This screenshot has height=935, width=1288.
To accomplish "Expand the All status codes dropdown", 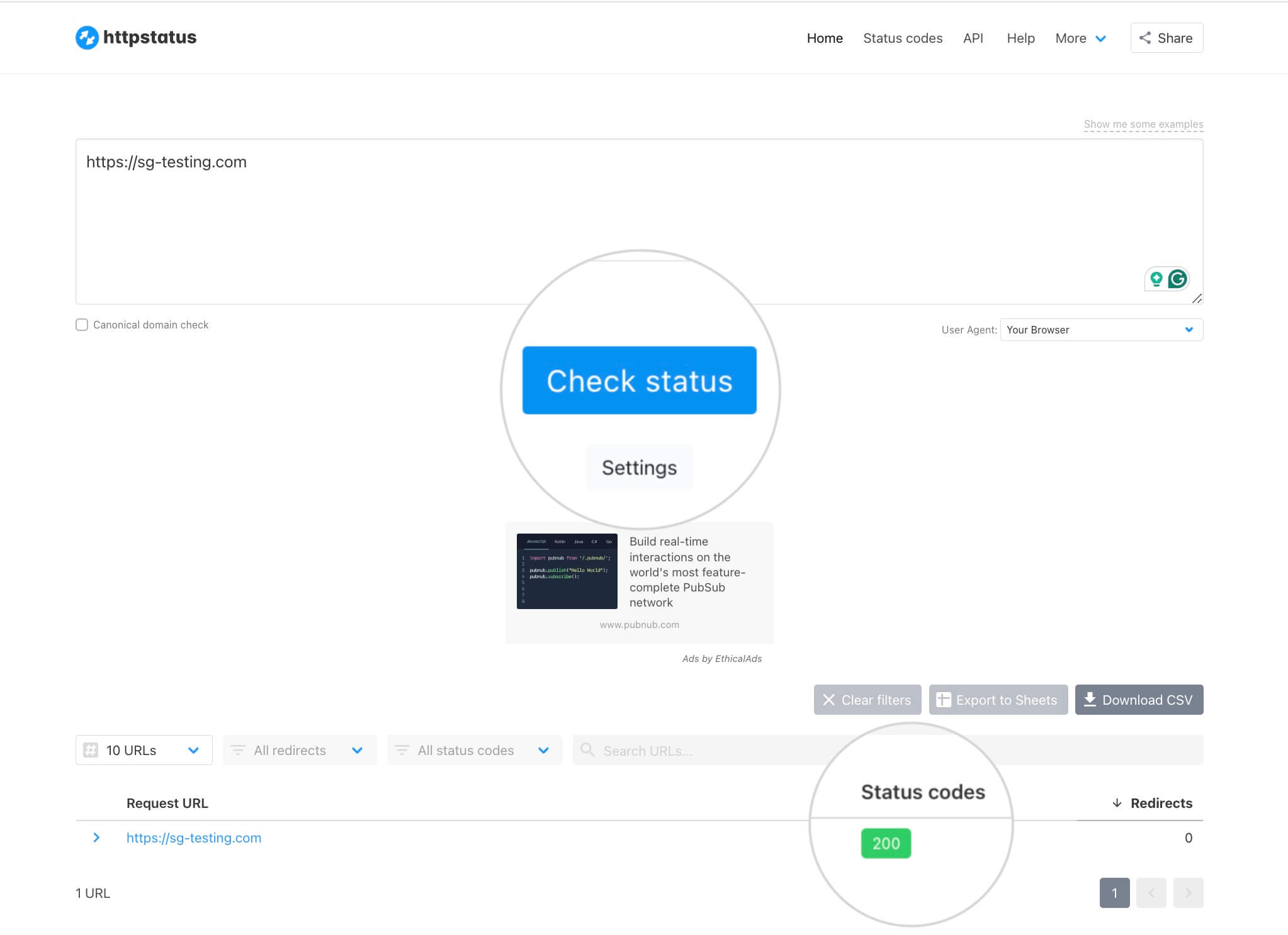I will click(x=471, y=750).
